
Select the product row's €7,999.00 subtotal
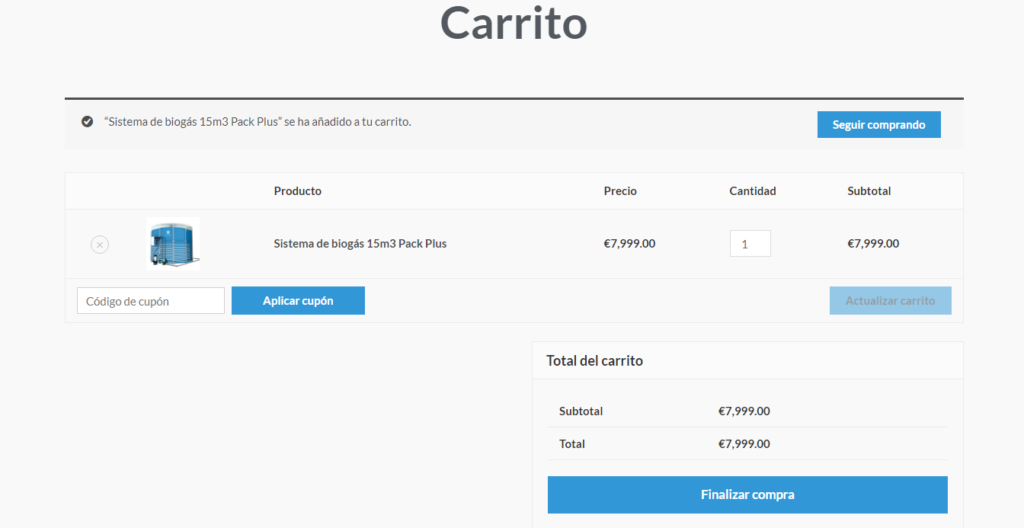coord(873,244)
